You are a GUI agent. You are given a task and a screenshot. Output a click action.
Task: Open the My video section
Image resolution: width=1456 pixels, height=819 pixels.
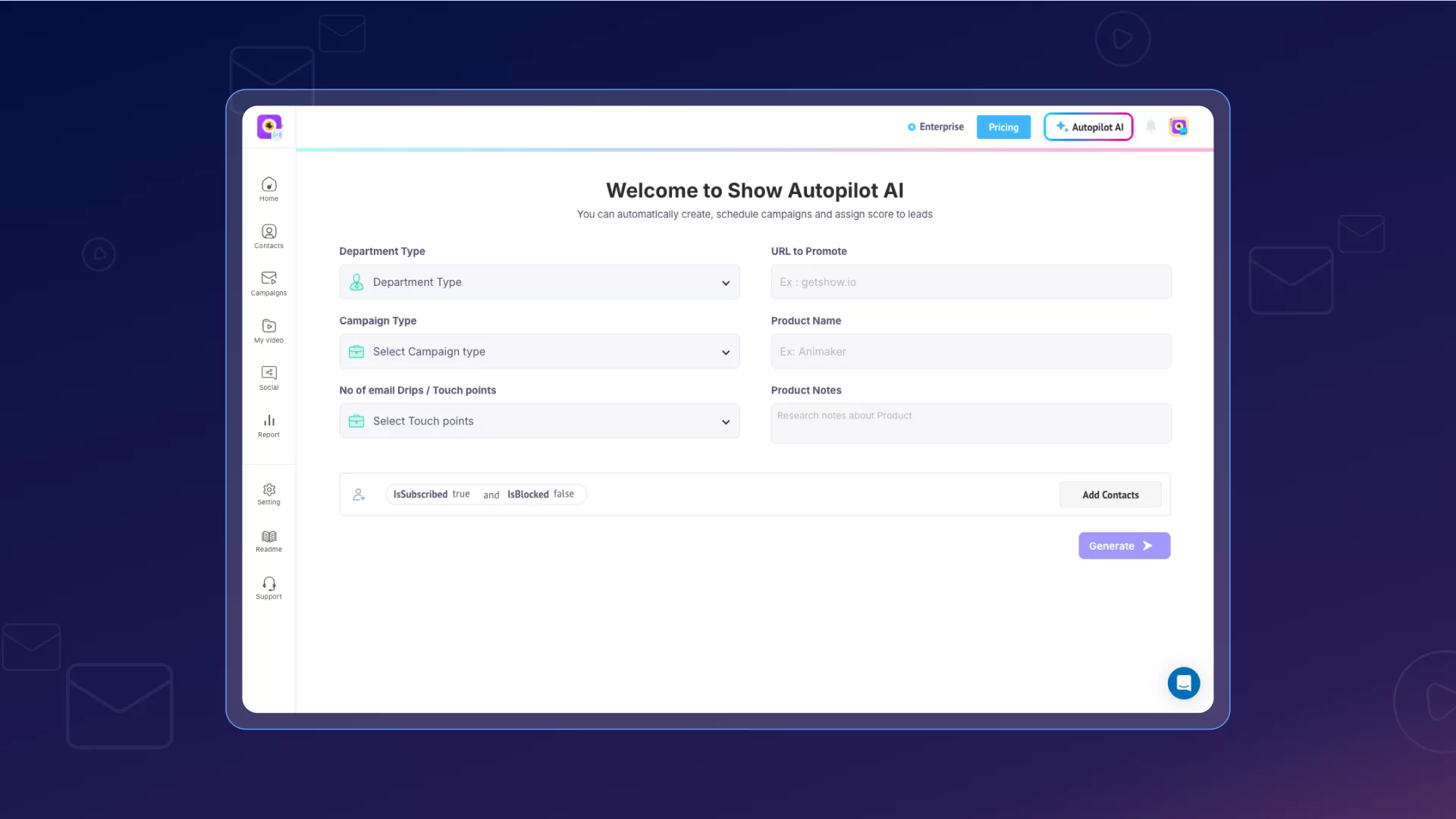268,327
